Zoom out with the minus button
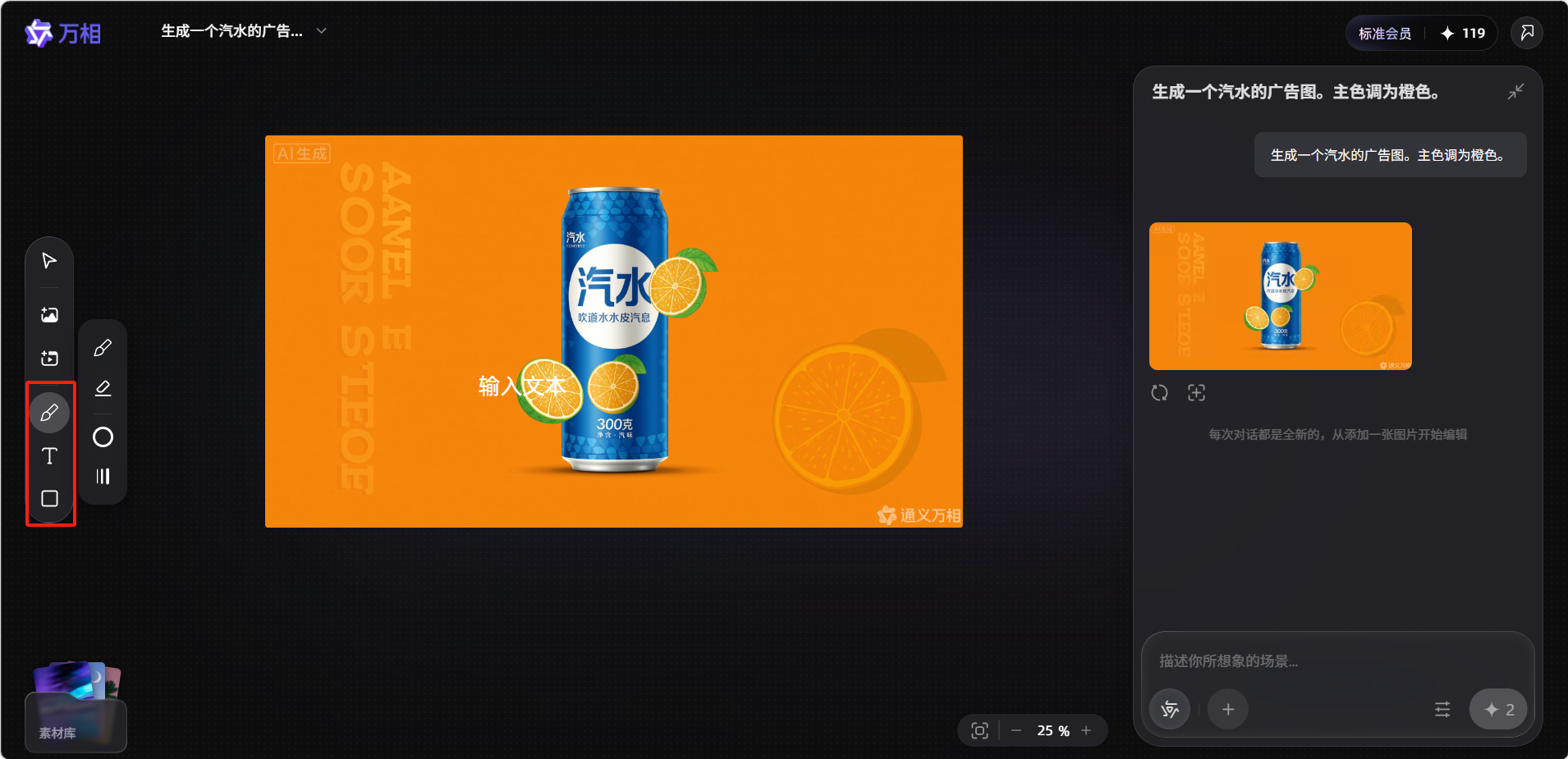The image size is (1568, 759). click(1016, 730)
